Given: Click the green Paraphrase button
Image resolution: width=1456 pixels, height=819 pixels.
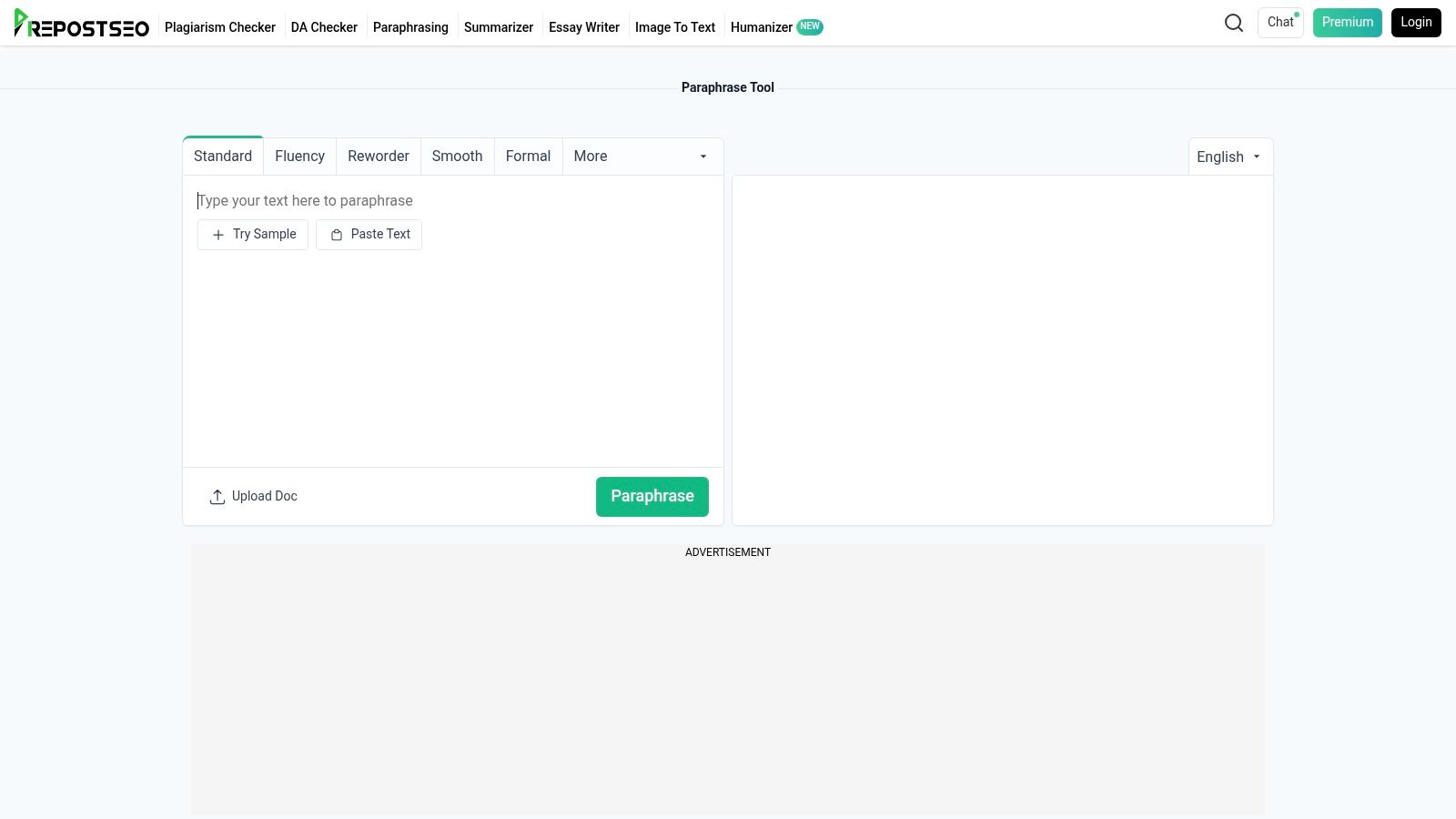Looking at the screenshot, I should 652,497.
